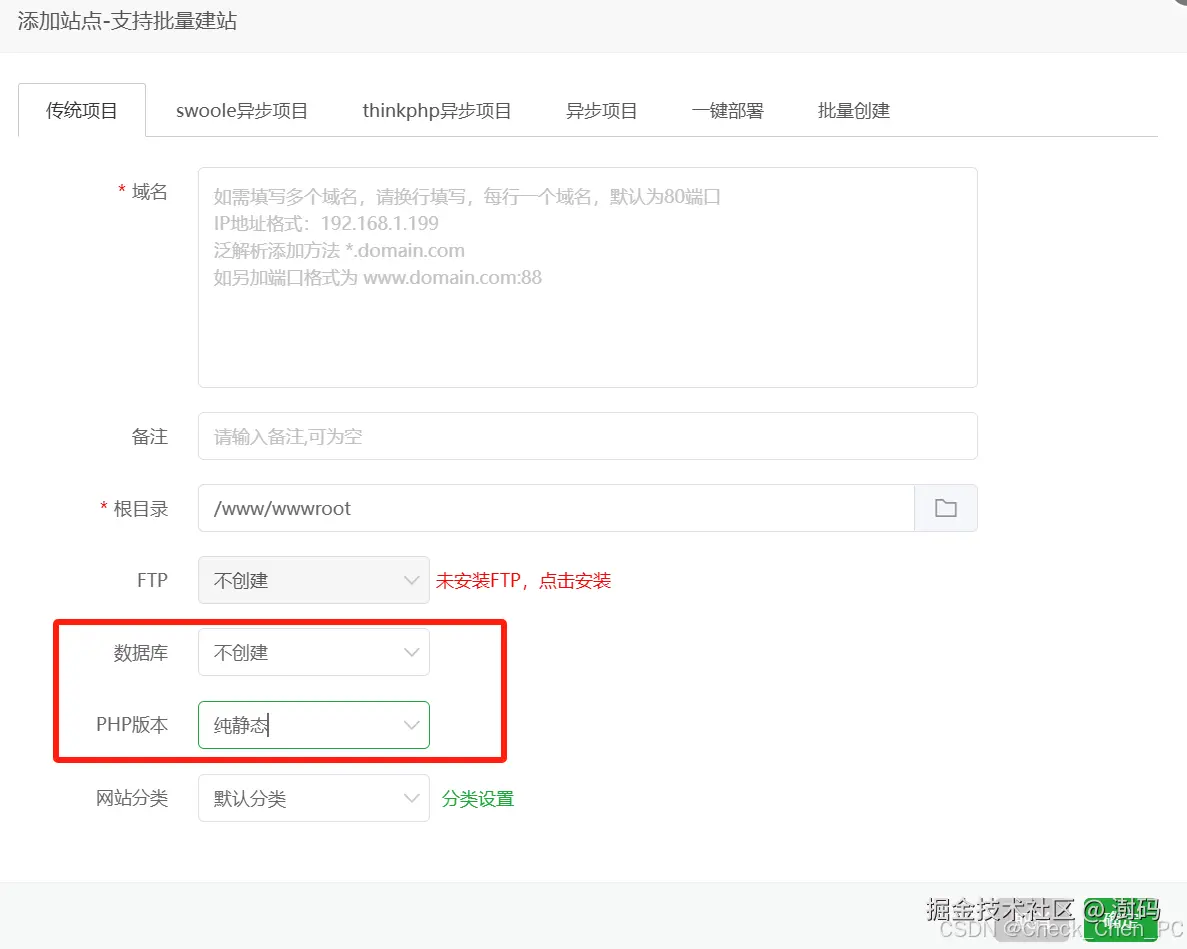Switch to the swoole异步项目 tab

coord(241,110)
